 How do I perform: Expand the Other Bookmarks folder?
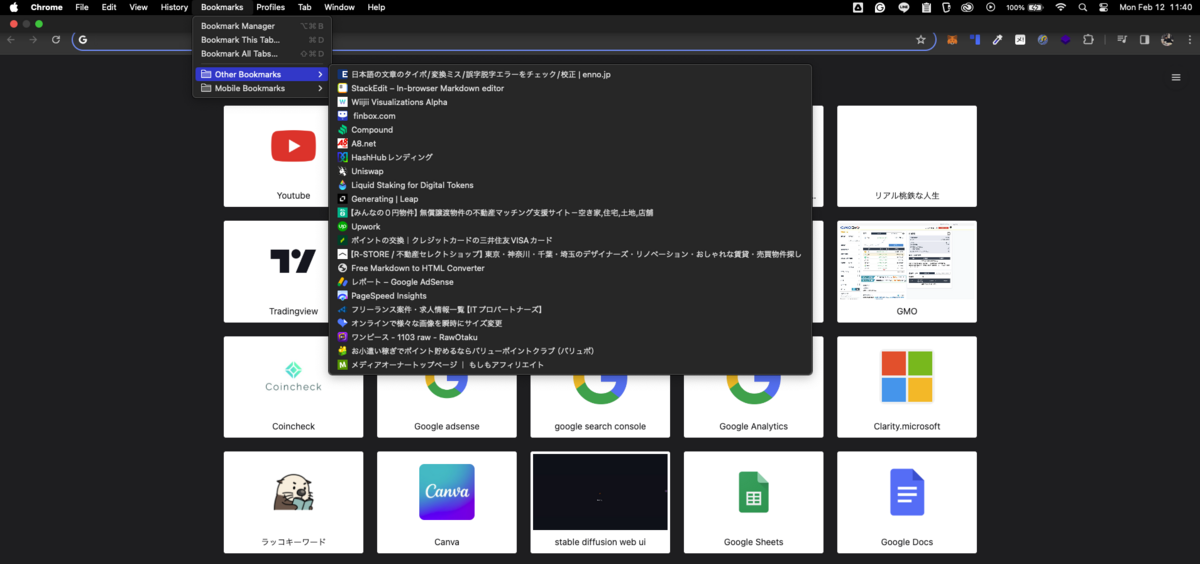click(x=262, y=74)
